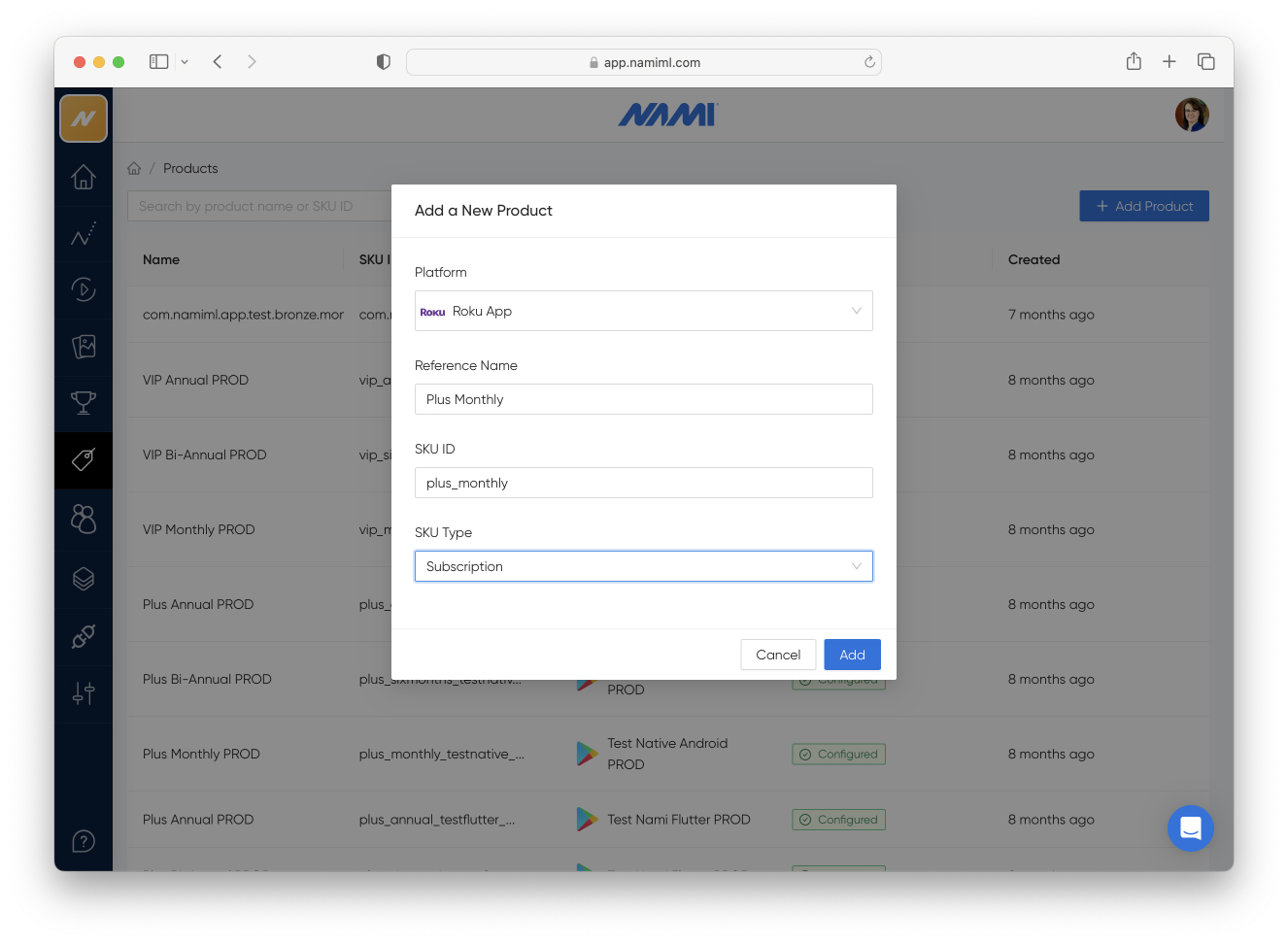Open the SKU Type Subscription dropdown
Viewport: 1288px width, 943px height.
(x=643, y=566)
